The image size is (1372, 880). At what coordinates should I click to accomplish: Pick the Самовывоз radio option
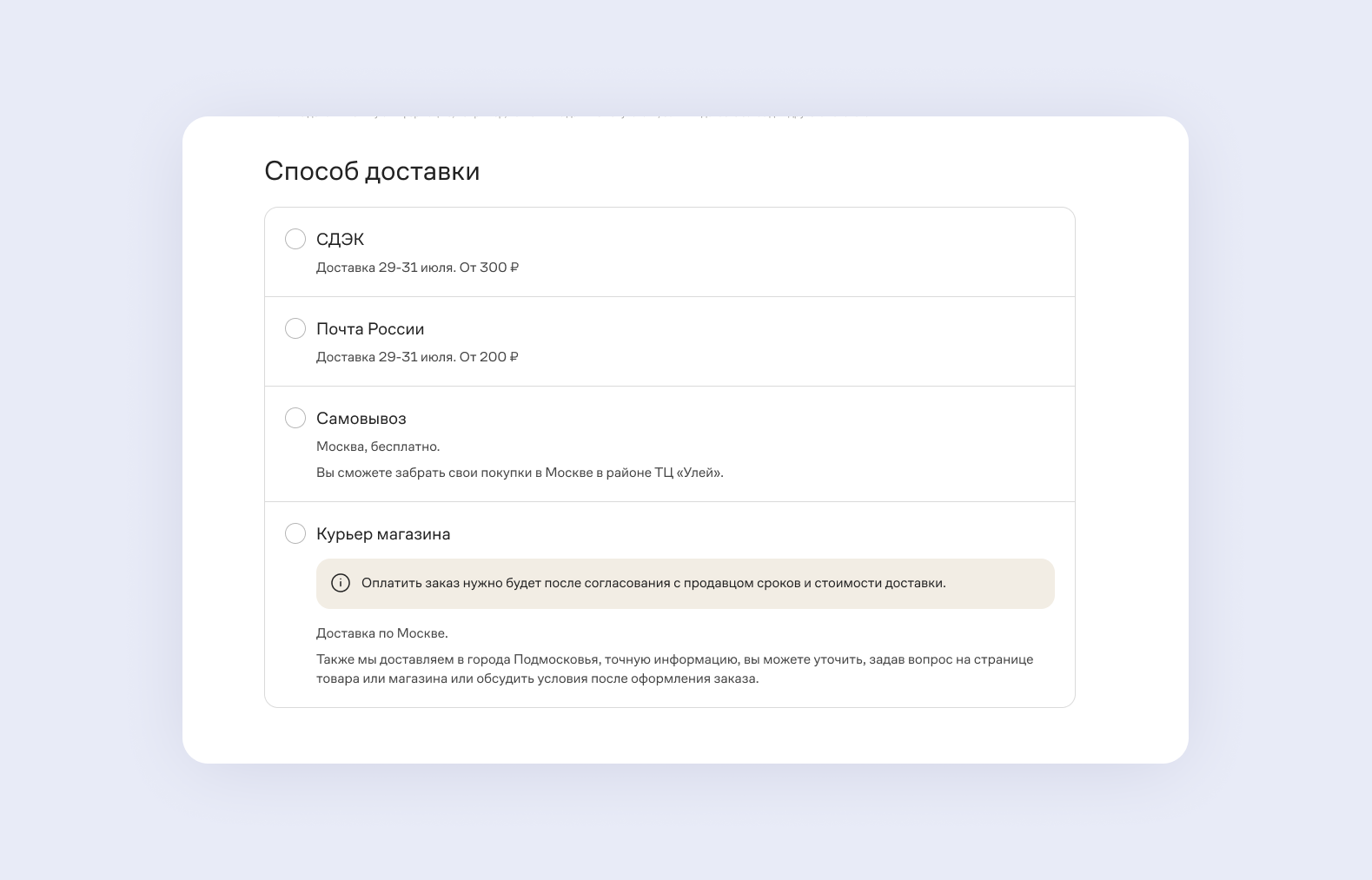pos(295,418)
